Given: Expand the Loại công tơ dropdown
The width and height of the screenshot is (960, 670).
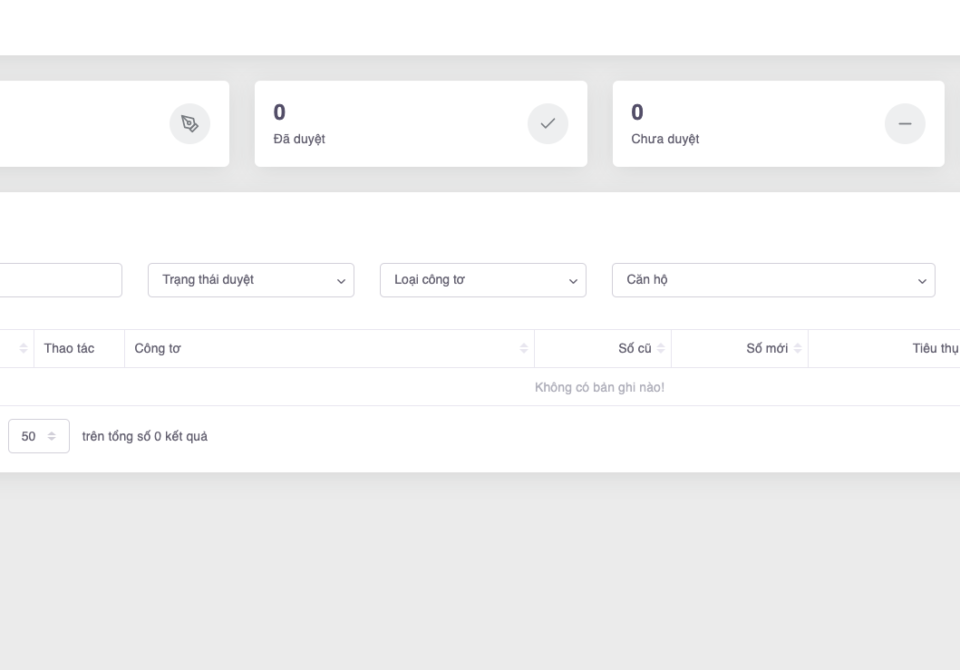Looking at the screenshot, I should (483, 280).
